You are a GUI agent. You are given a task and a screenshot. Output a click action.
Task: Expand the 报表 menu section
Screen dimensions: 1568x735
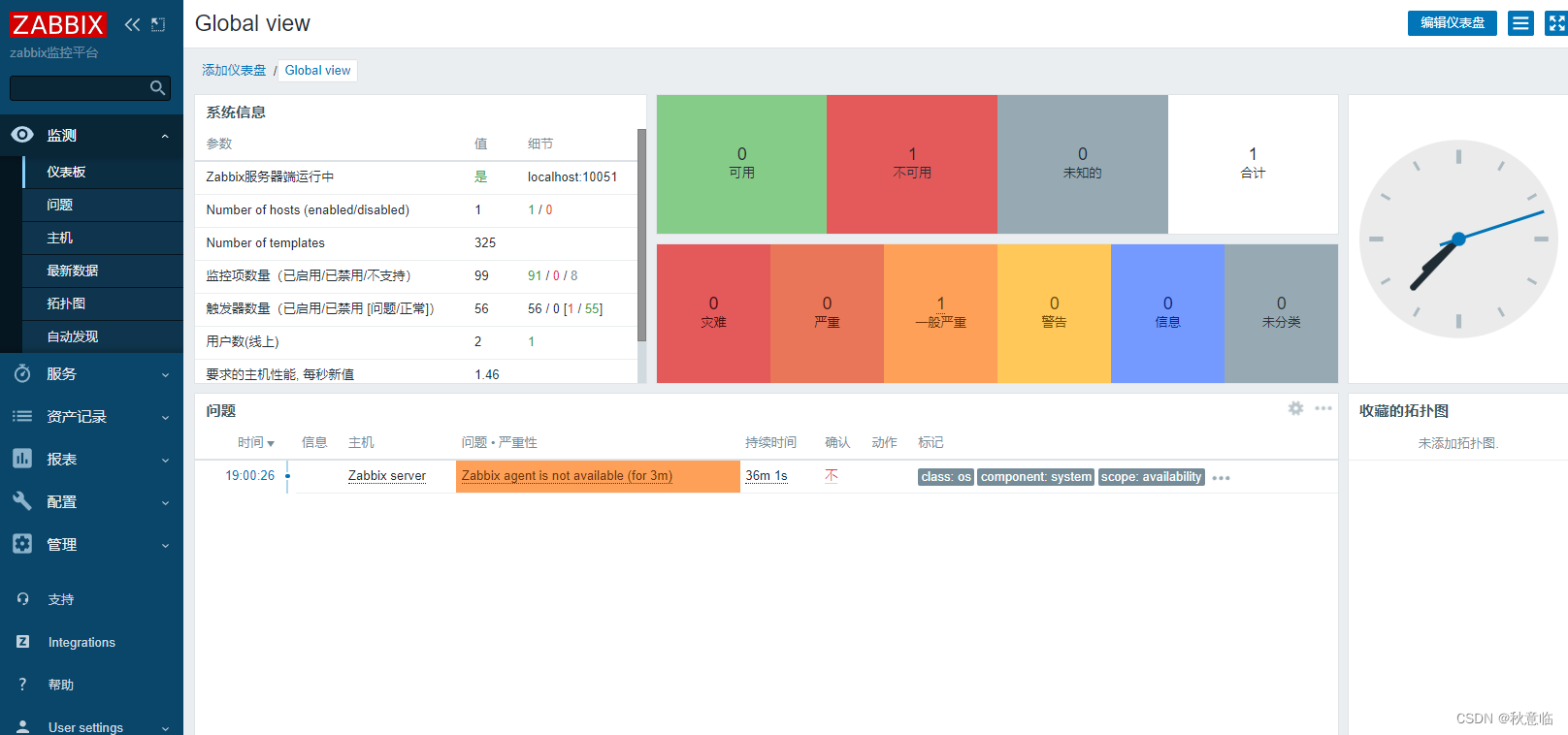(165, 460)
